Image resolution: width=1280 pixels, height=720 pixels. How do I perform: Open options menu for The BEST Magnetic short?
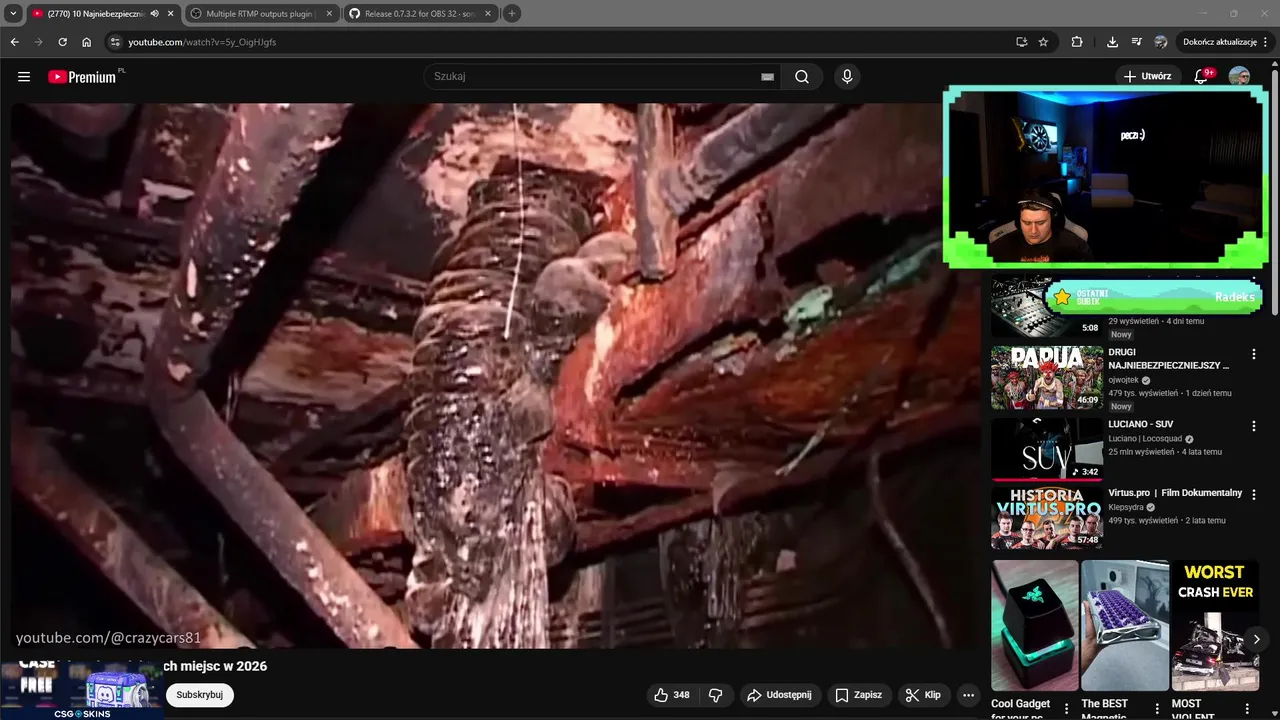tap(1156, 709)
